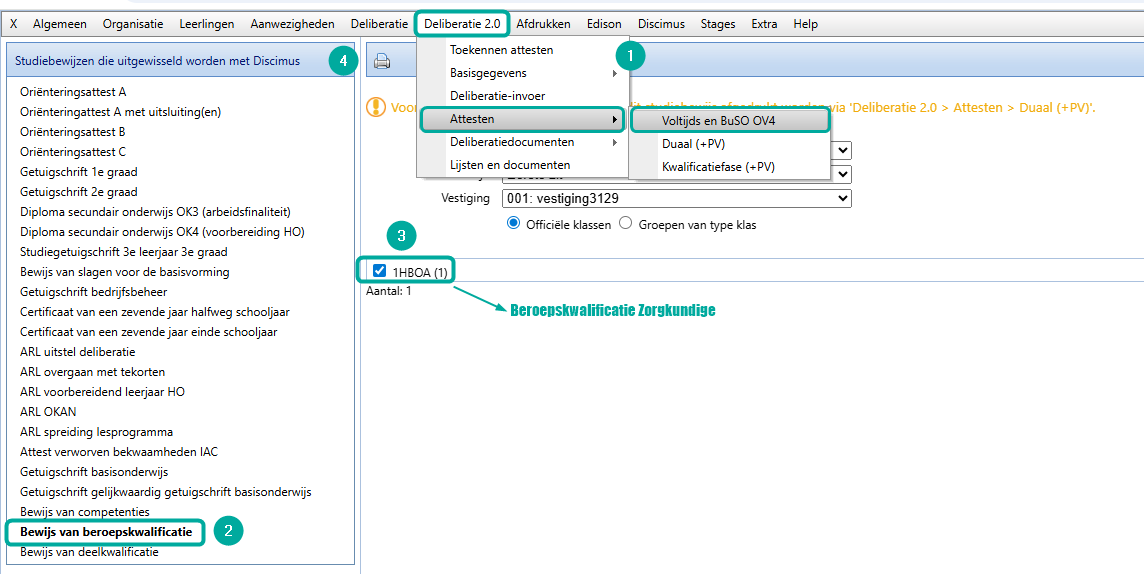Toggle the 1HBOA class checkbox
The image size is (1144, 574).
point(379,271)
